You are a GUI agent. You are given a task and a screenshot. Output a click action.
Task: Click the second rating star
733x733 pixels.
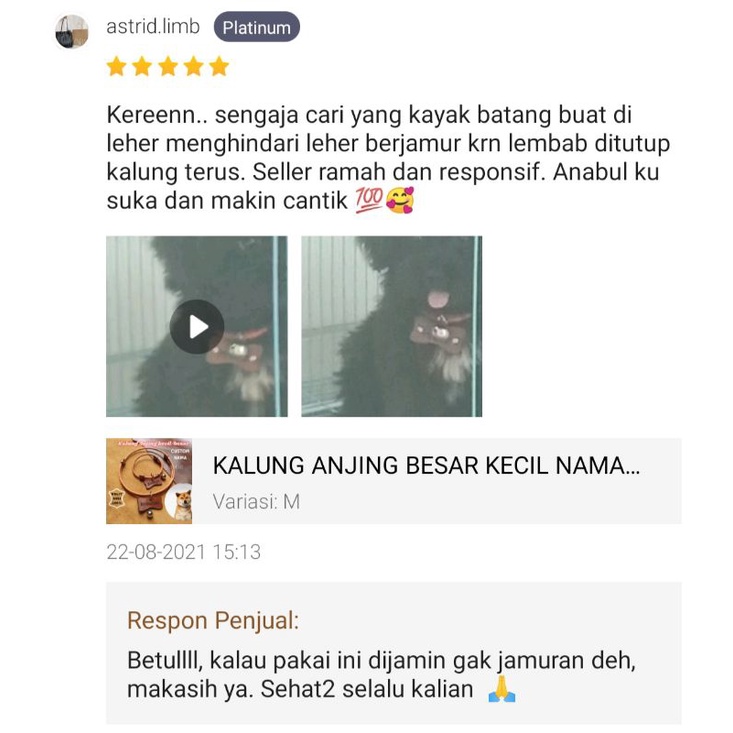pyautogui.click(x=142, y=66)
